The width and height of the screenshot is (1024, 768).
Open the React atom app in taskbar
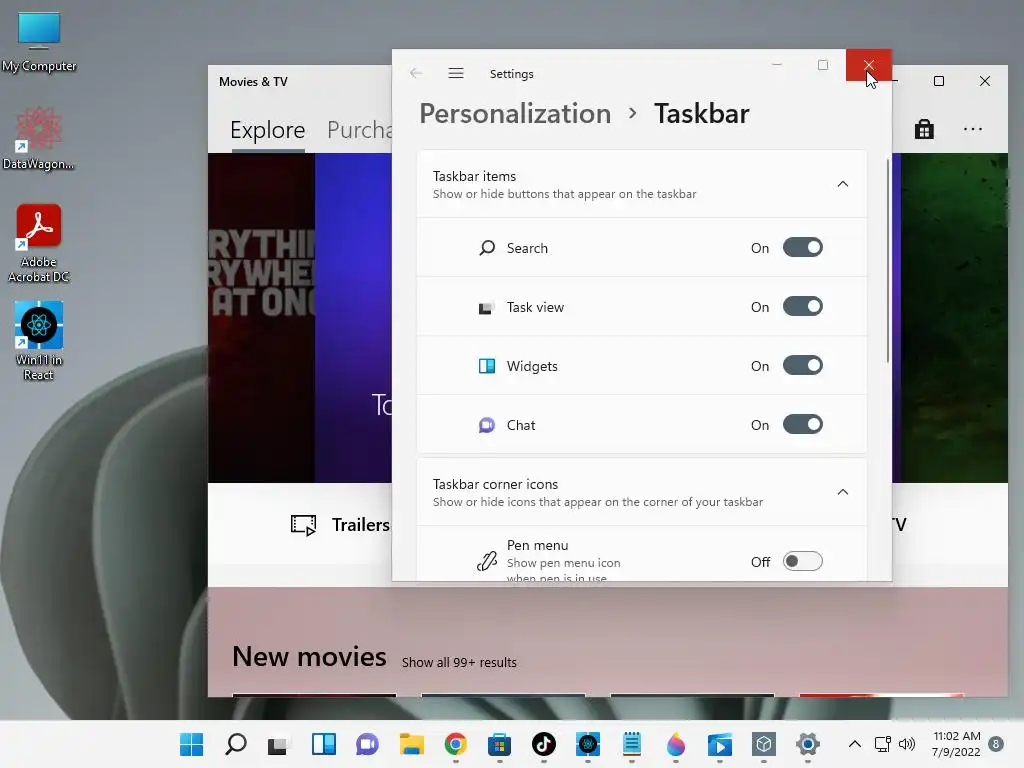tap(588, 744)
